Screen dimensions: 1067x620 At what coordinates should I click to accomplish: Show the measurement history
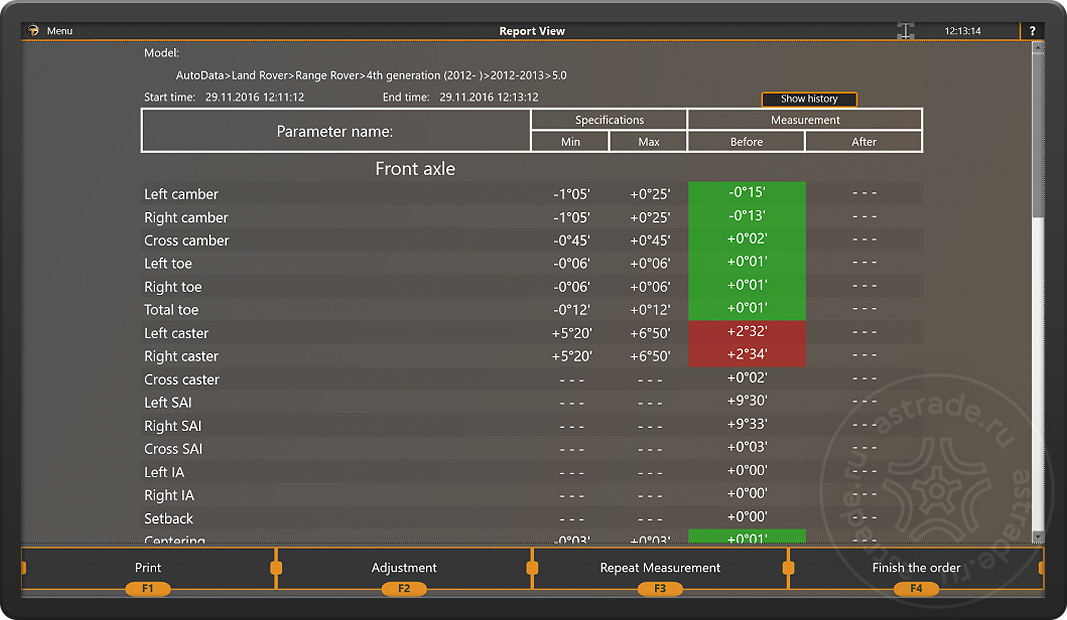tap(809, 99)
